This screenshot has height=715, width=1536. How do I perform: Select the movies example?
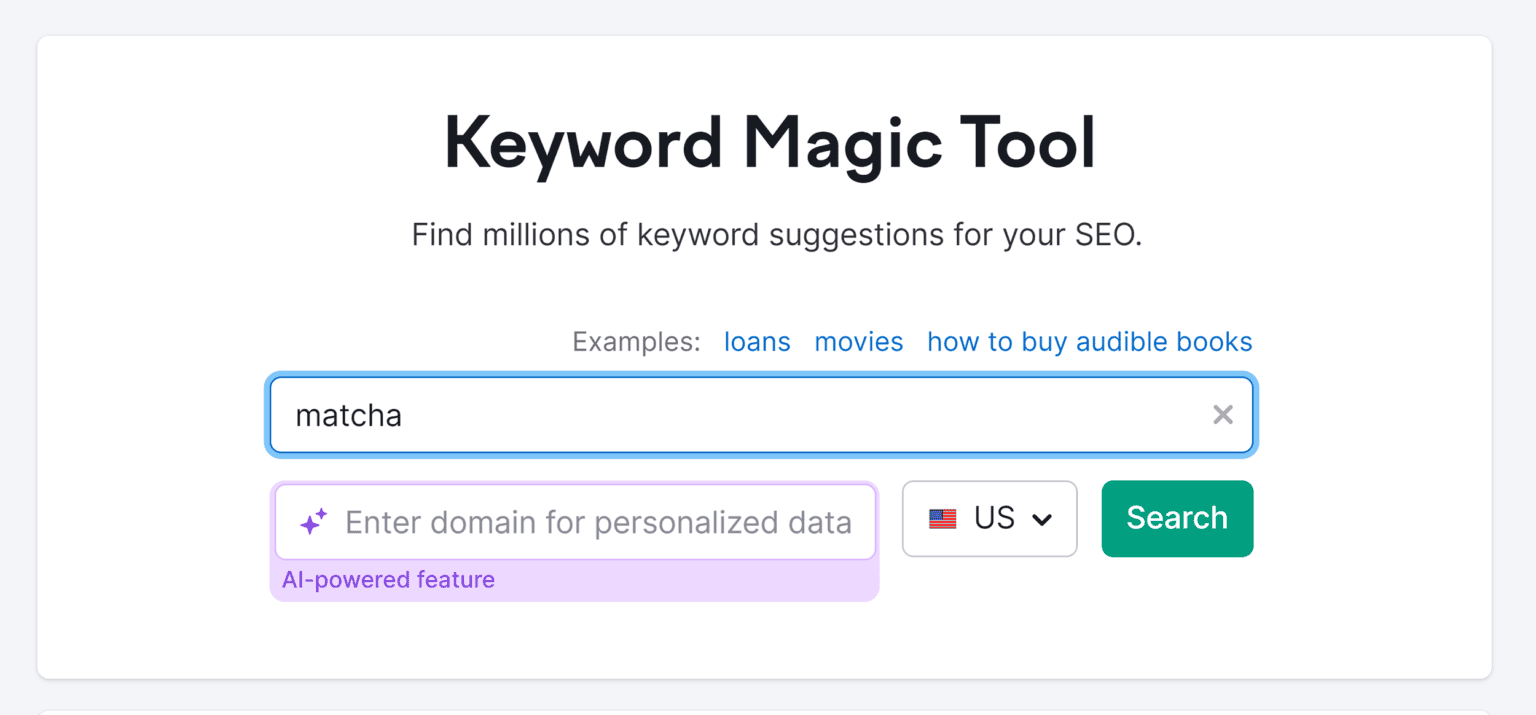858,341
